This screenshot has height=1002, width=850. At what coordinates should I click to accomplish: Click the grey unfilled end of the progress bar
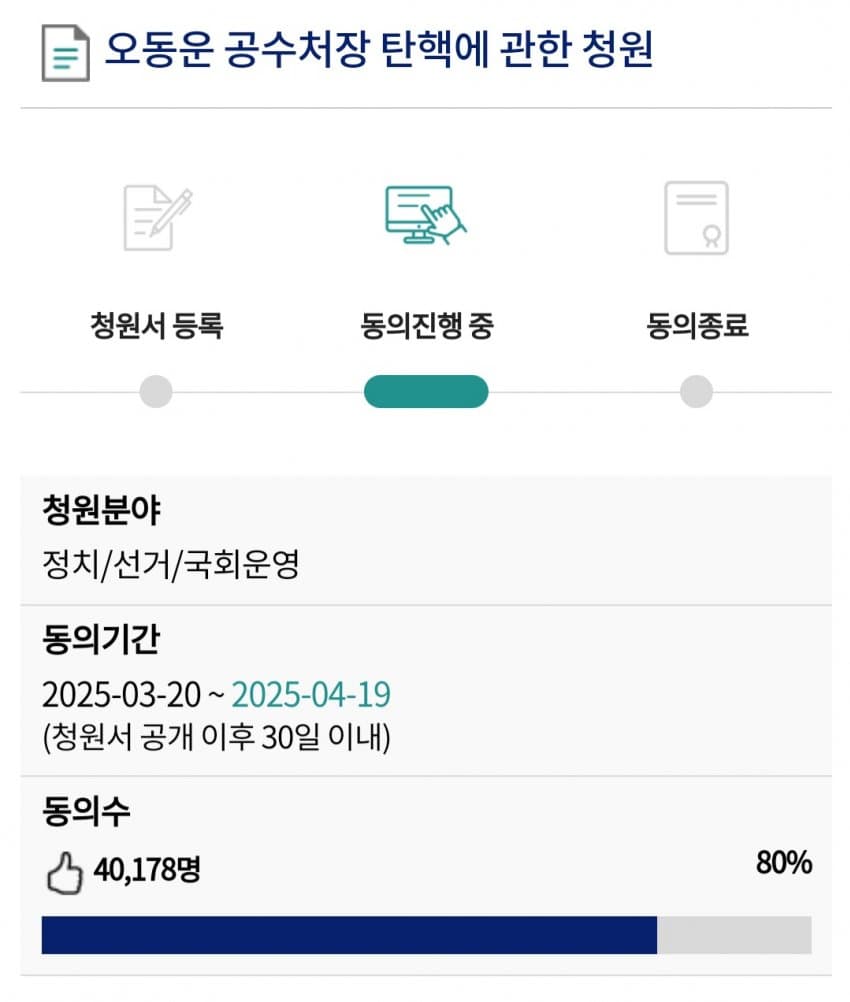734,934
